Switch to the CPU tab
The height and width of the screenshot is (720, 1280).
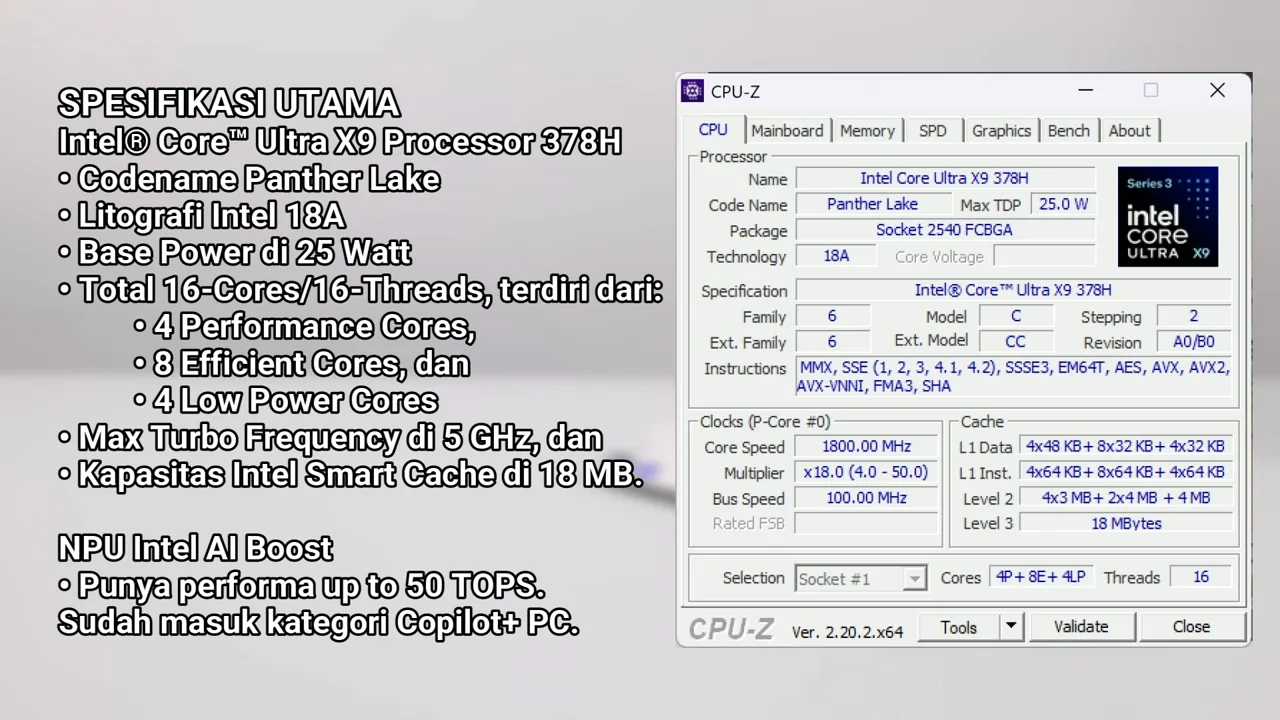[x=713, y=130]
